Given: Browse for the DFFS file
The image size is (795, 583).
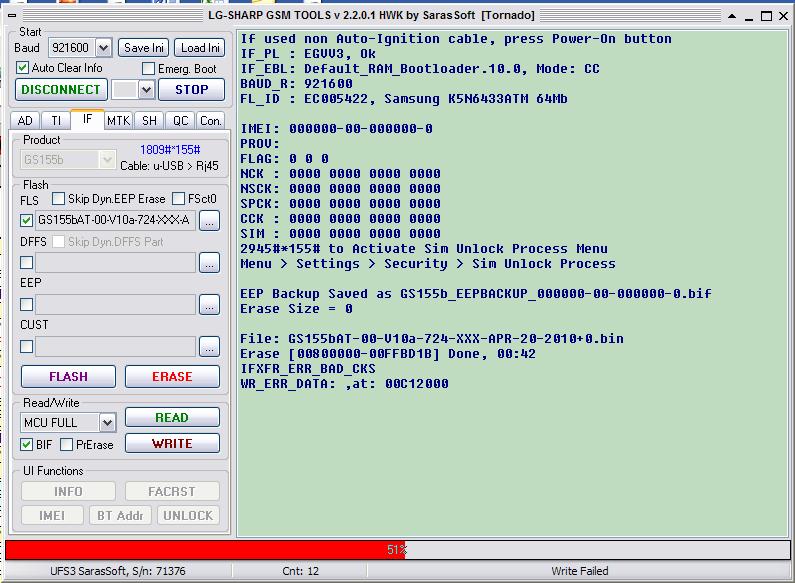Looking at the screenshot, I should click(x=209, y=263).
